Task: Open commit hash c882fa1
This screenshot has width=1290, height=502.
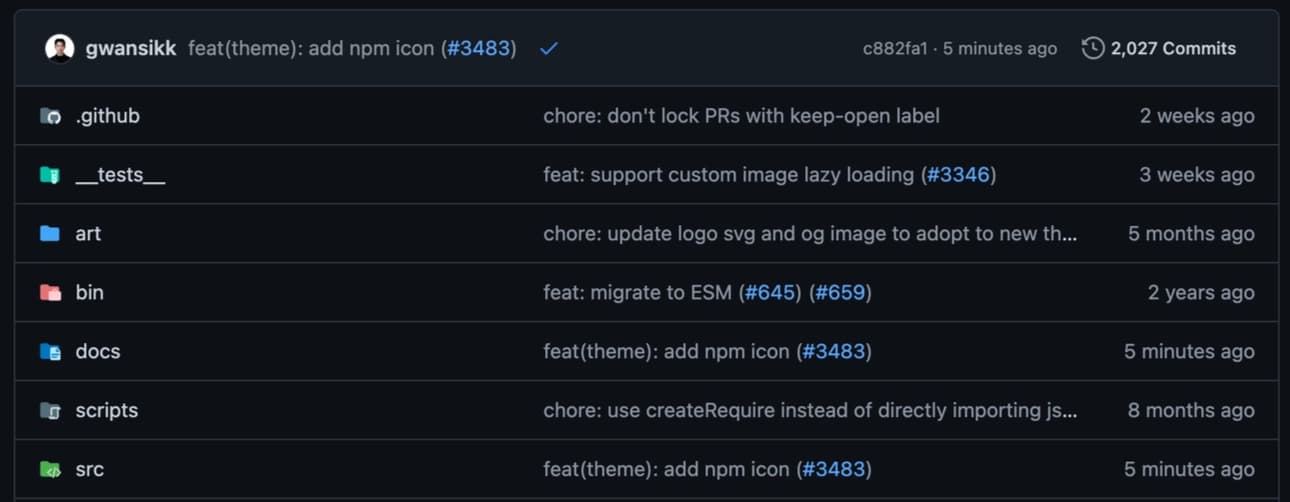Action: (x=895, y=48)
